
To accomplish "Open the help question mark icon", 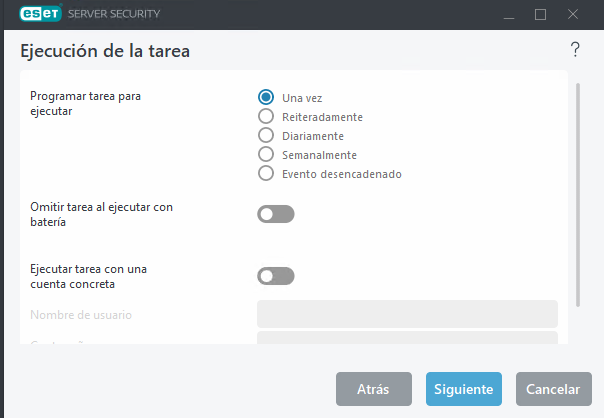I will point(575,50).
